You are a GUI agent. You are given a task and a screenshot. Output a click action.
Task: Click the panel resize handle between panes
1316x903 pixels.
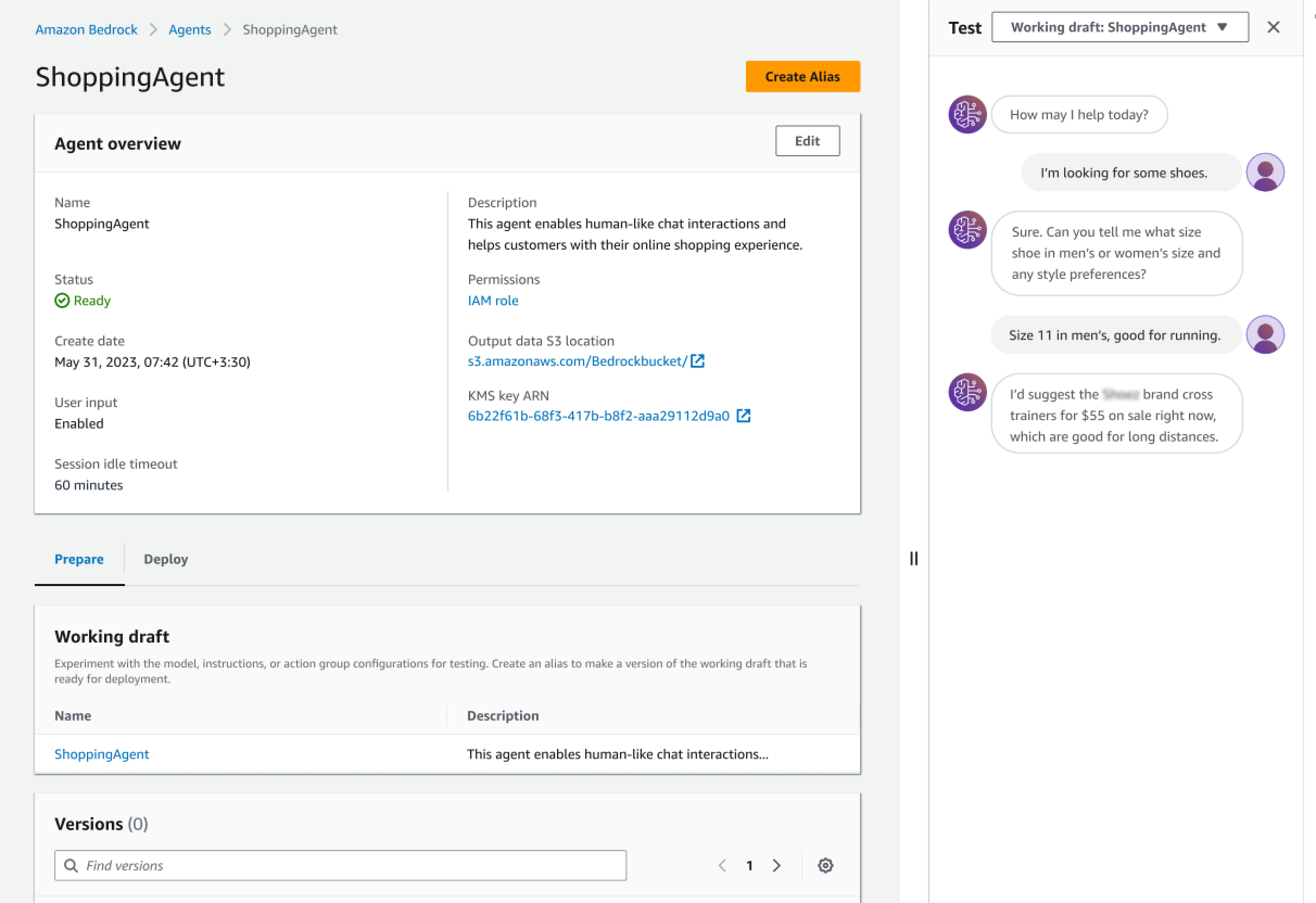[x=913, y=559]
